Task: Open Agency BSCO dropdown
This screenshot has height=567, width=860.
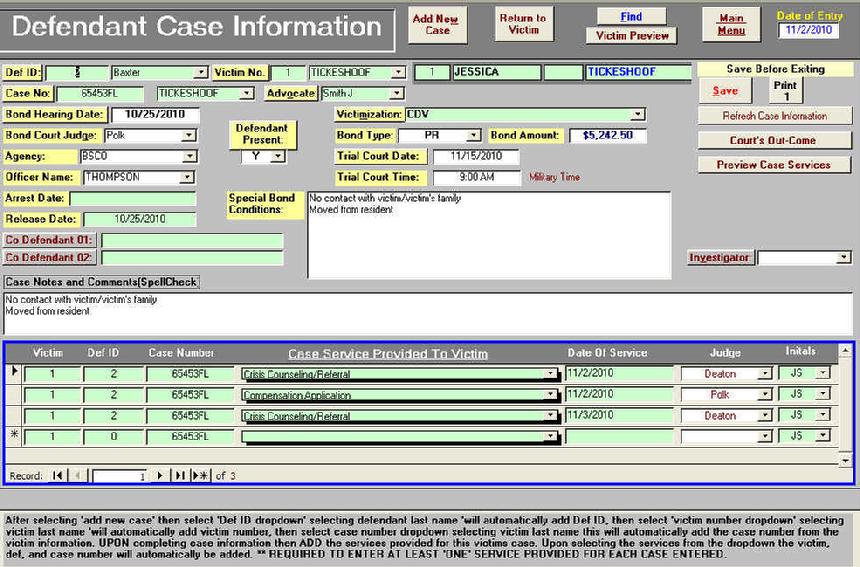Action: point(189,156)
